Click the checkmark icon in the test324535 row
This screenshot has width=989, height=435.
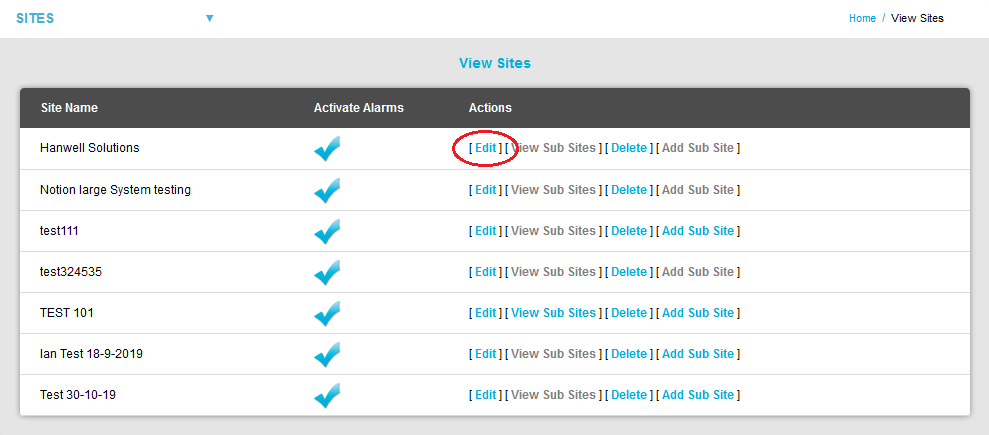click(x=327, y=272)
